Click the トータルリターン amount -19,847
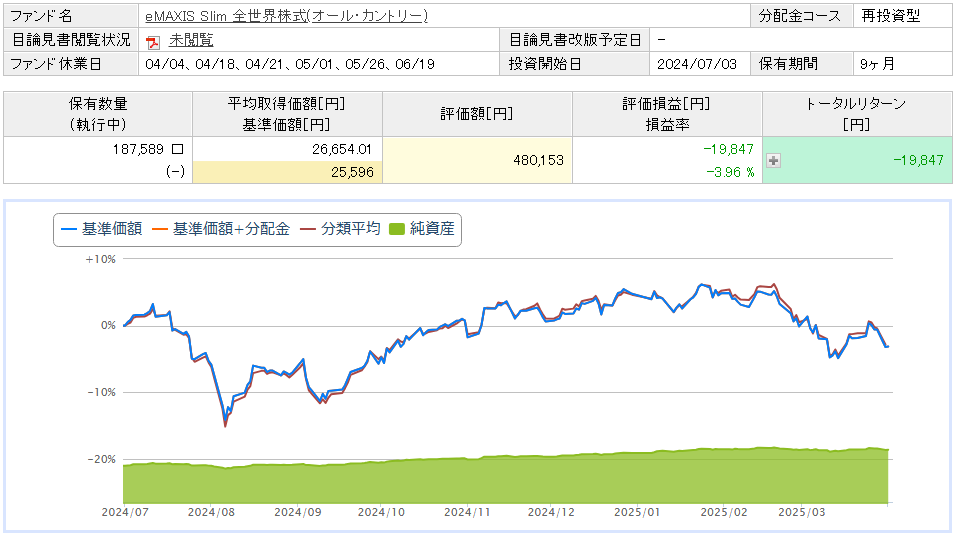The width and height of the screenshot is (954, 536). [x=918, y=161]
